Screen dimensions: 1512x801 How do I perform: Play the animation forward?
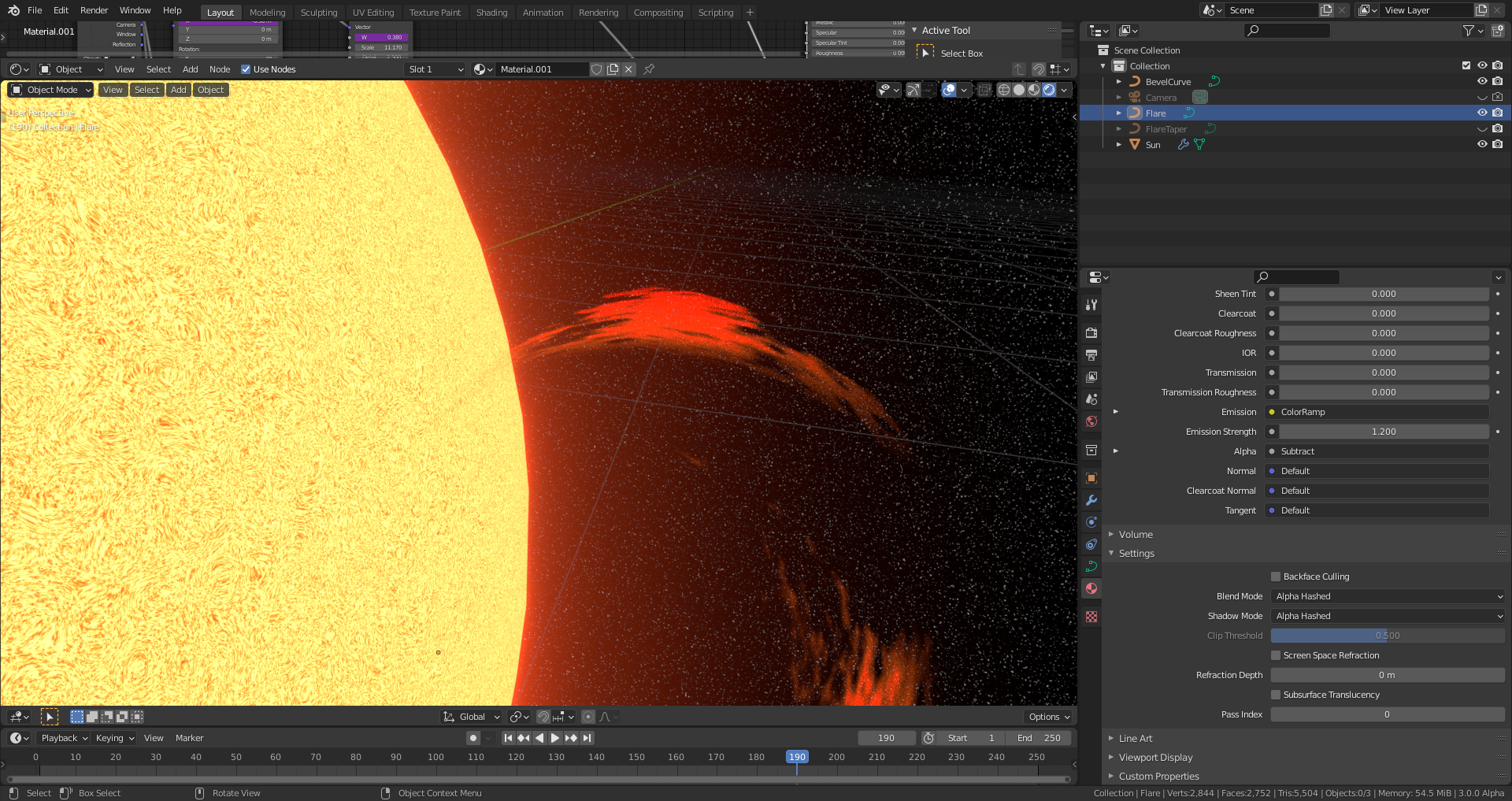555,738
